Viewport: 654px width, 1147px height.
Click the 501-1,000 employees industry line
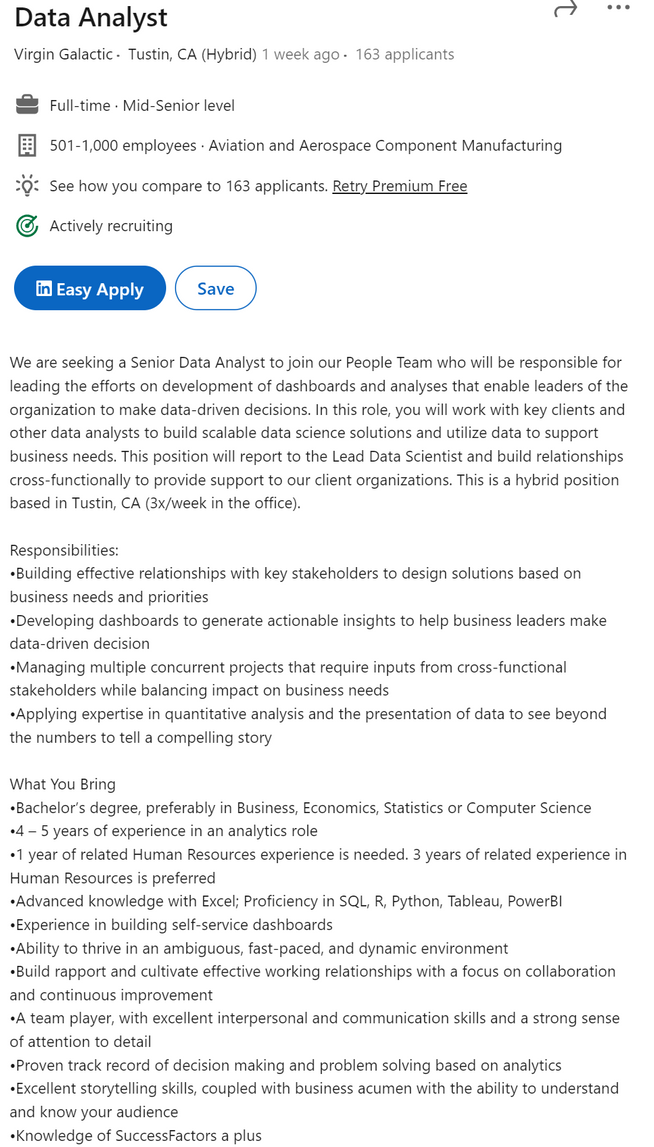point(304,145)
